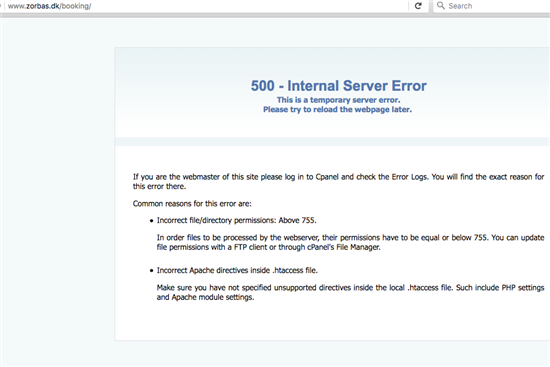
Task: Click the bullet before 'Incorrect Apache directives'
Action: (x=152, y=271)
